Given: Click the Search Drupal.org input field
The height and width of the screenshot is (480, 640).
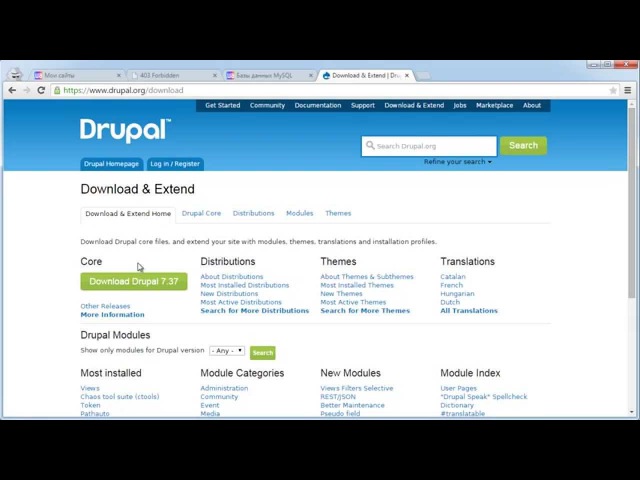Looking at the screenshot, I should (x=429, y=146).
